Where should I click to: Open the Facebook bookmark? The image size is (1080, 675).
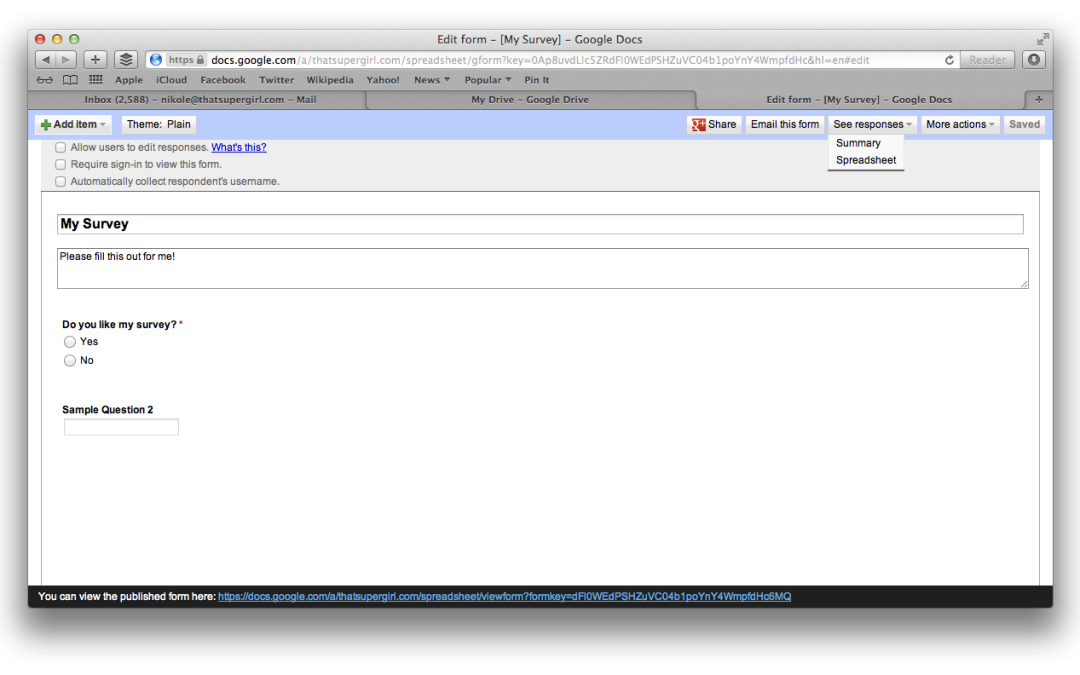(222, 80)
